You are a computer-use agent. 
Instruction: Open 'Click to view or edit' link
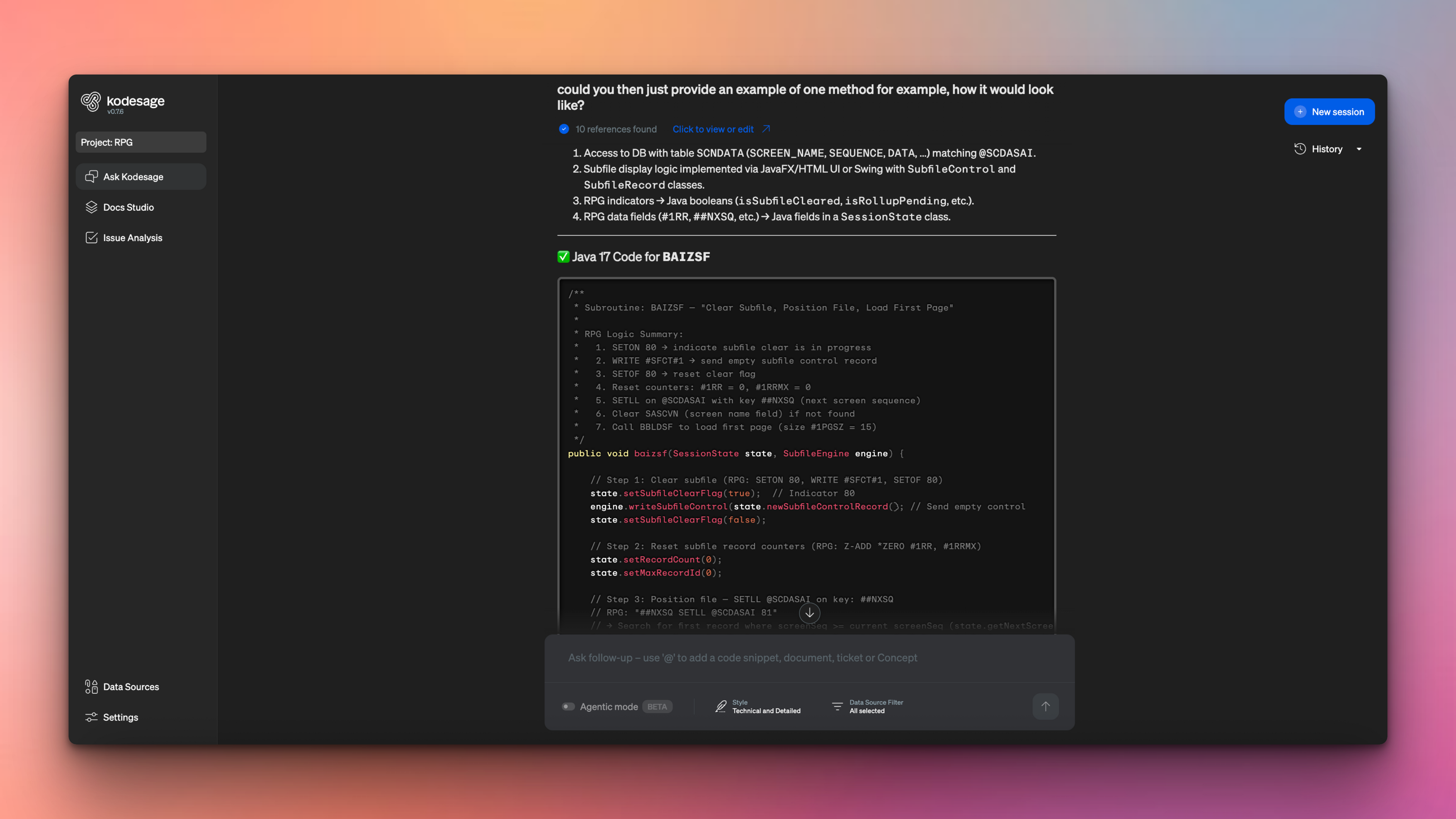pos(713,129)
